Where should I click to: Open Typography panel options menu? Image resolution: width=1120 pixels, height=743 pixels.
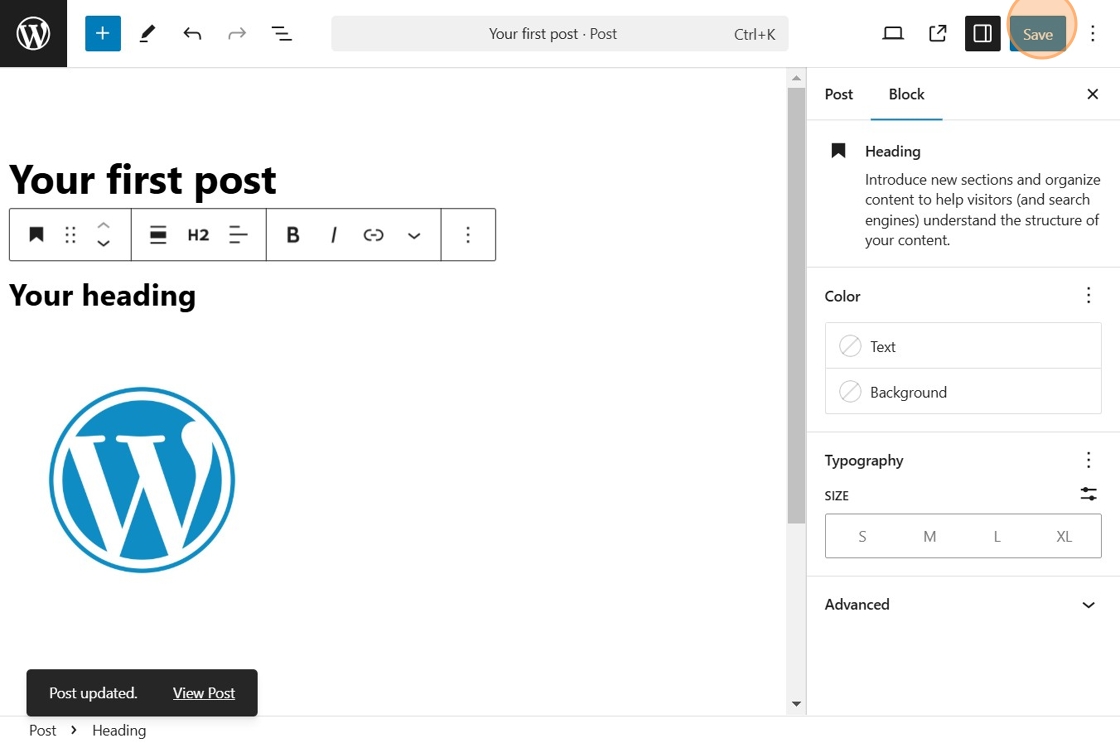(1089, 459)
